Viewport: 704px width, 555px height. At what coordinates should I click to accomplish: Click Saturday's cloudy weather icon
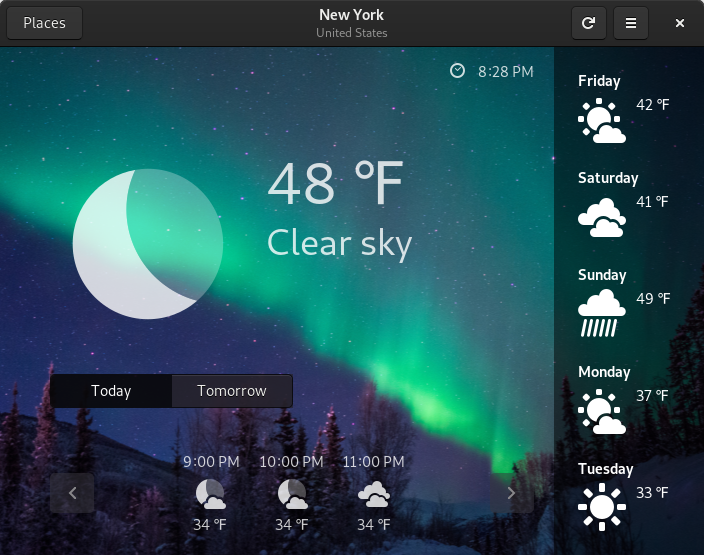(x=601, y=217)
